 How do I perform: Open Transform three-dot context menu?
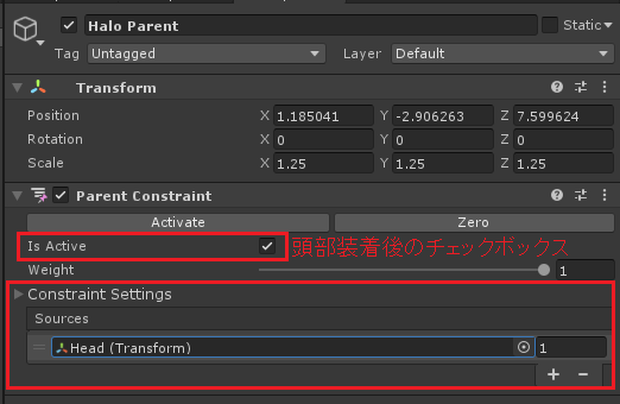pyautogui.click(x=604, y=87)
